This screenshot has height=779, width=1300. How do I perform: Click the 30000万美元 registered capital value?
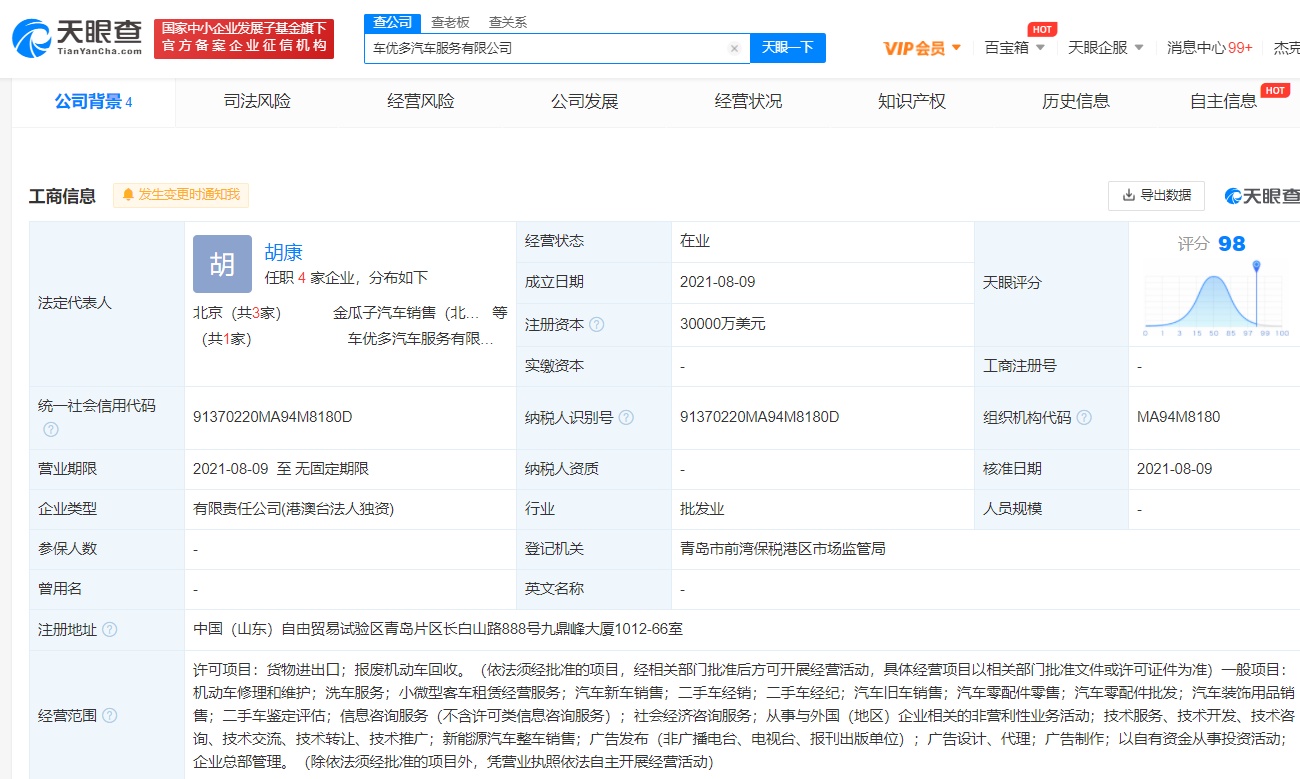click(x=723, y=325)
